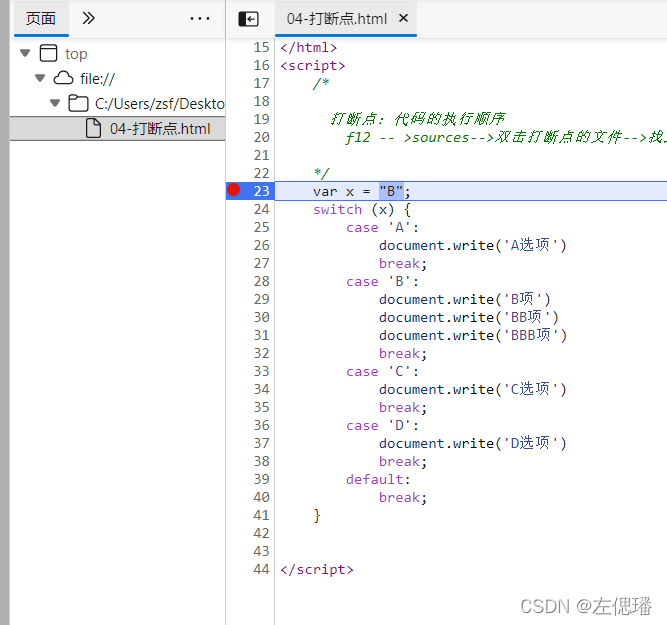Open the 页面 (Page) tab

coord(41,18)
